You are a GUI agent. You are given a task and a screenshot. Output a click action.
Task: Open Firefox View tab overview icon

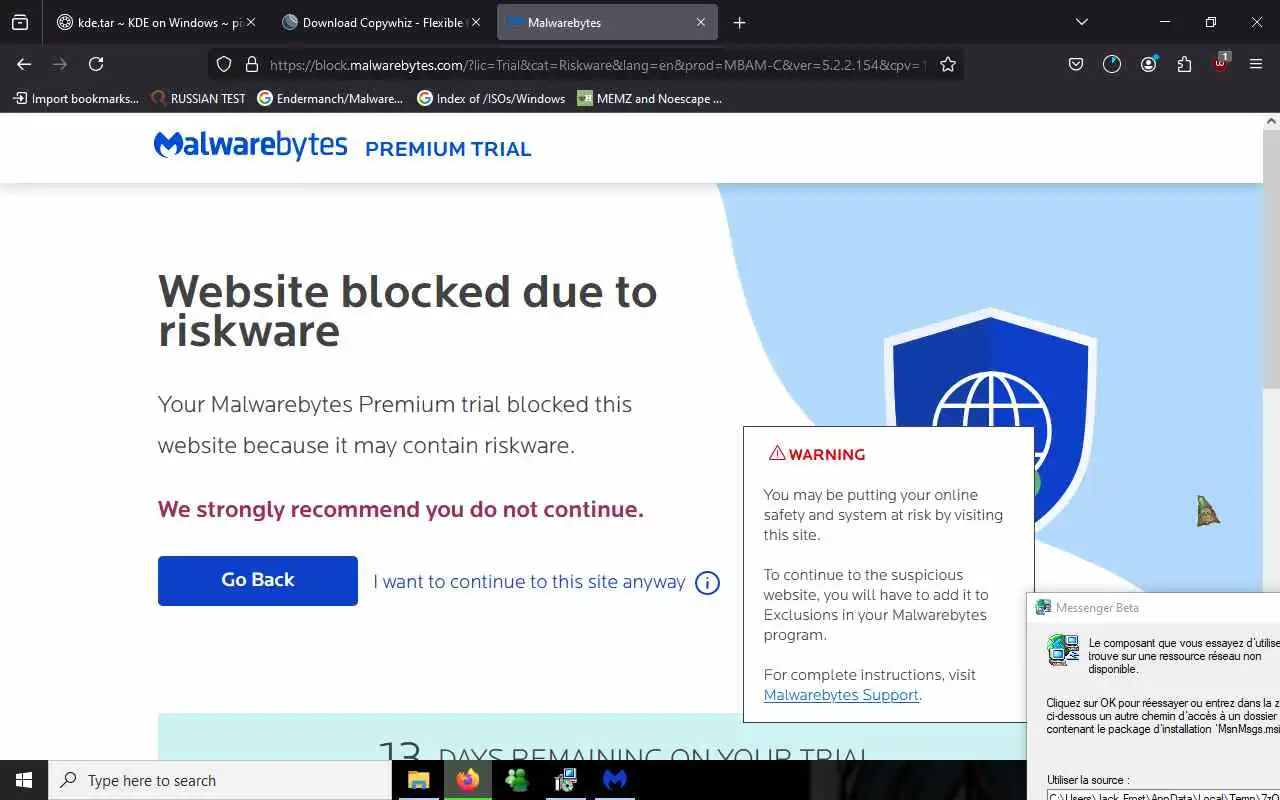coord(20,22)
